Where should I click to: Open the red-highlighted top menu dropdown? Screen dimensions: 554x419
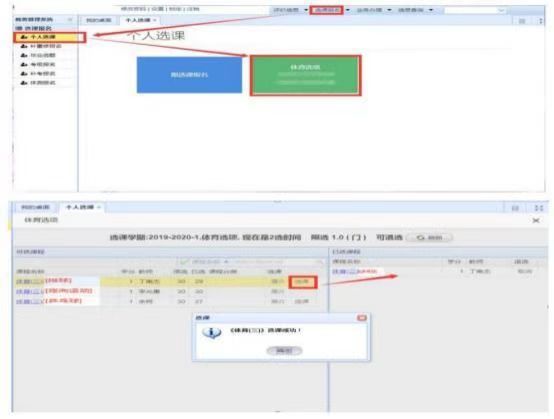click(x=326, y=10)
